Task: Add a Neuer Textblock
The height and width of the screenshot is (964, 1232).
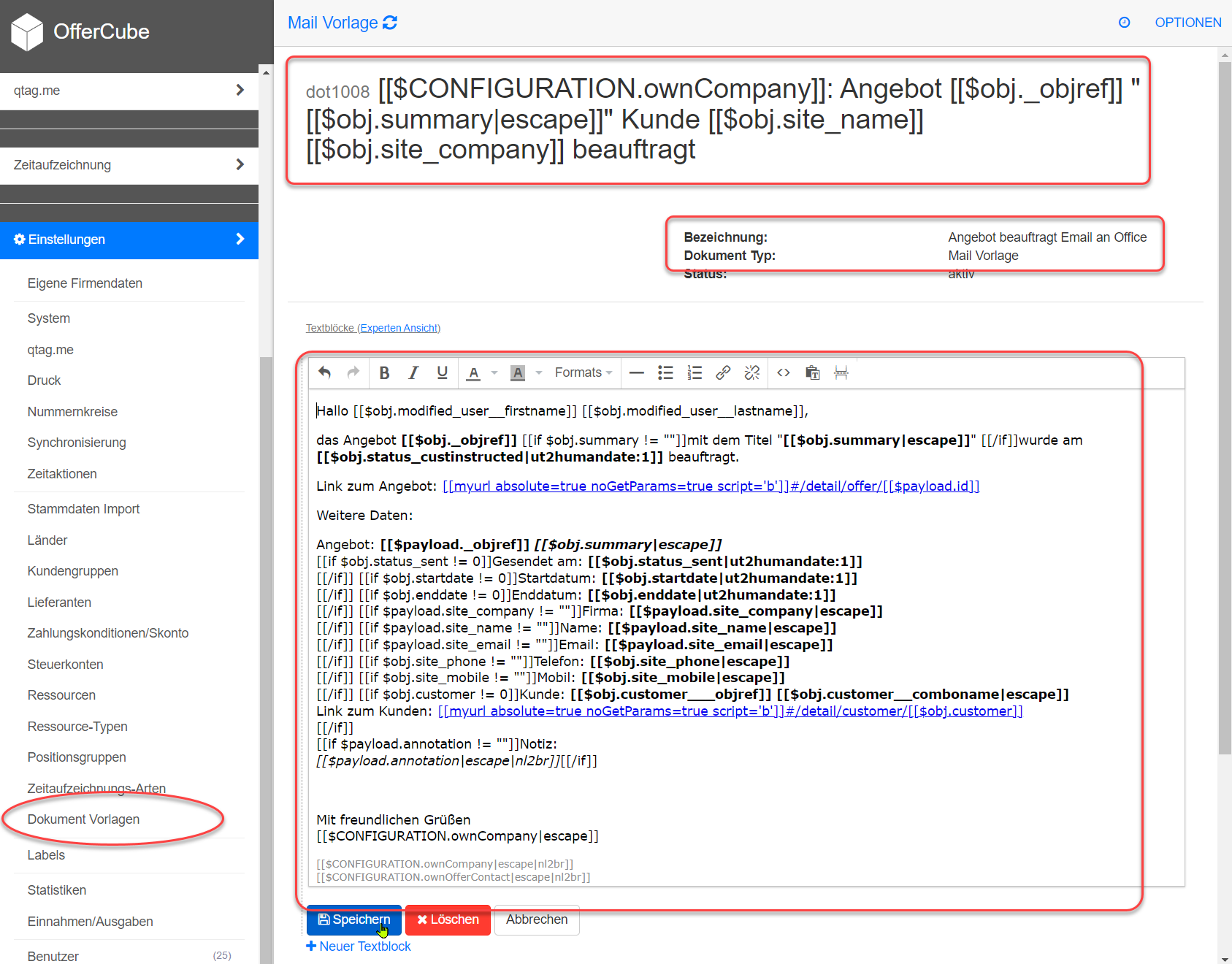Action: (359, 946)
